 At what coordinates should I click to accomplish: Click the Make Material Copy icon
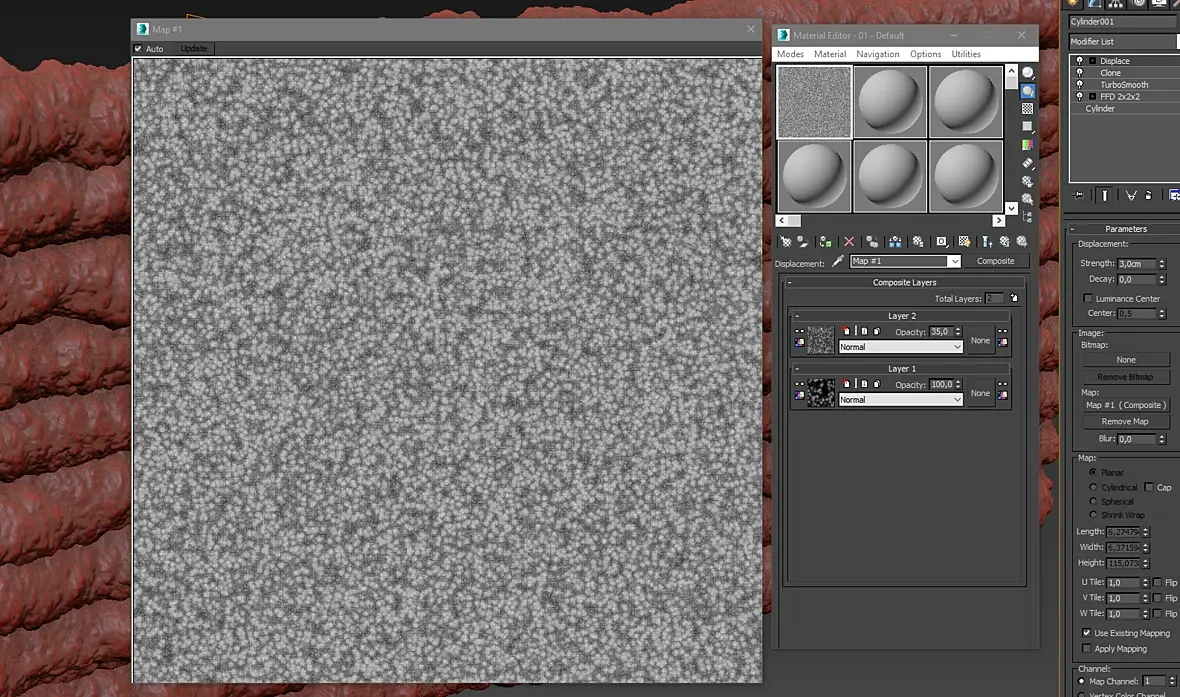coord(872,242)
